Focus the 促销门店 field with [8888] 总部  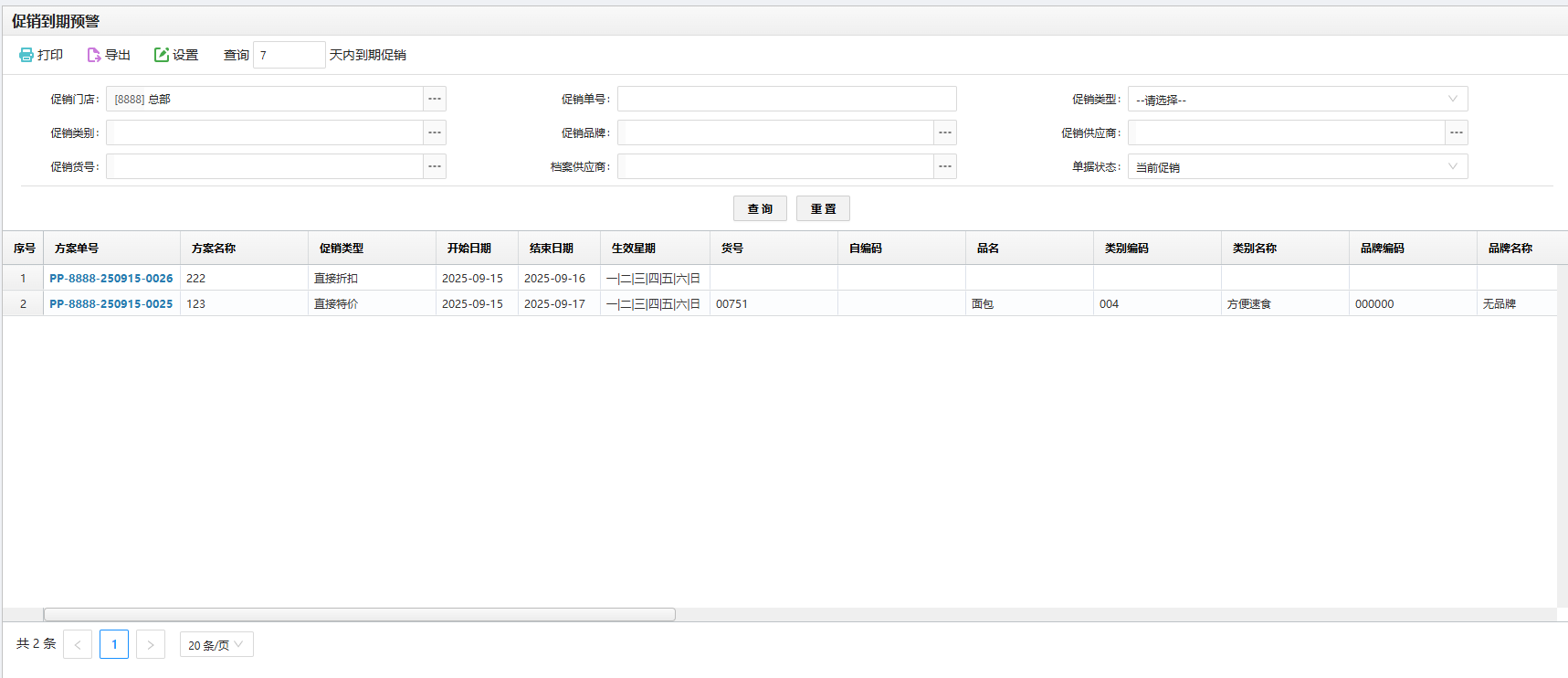tap(265, 99)
